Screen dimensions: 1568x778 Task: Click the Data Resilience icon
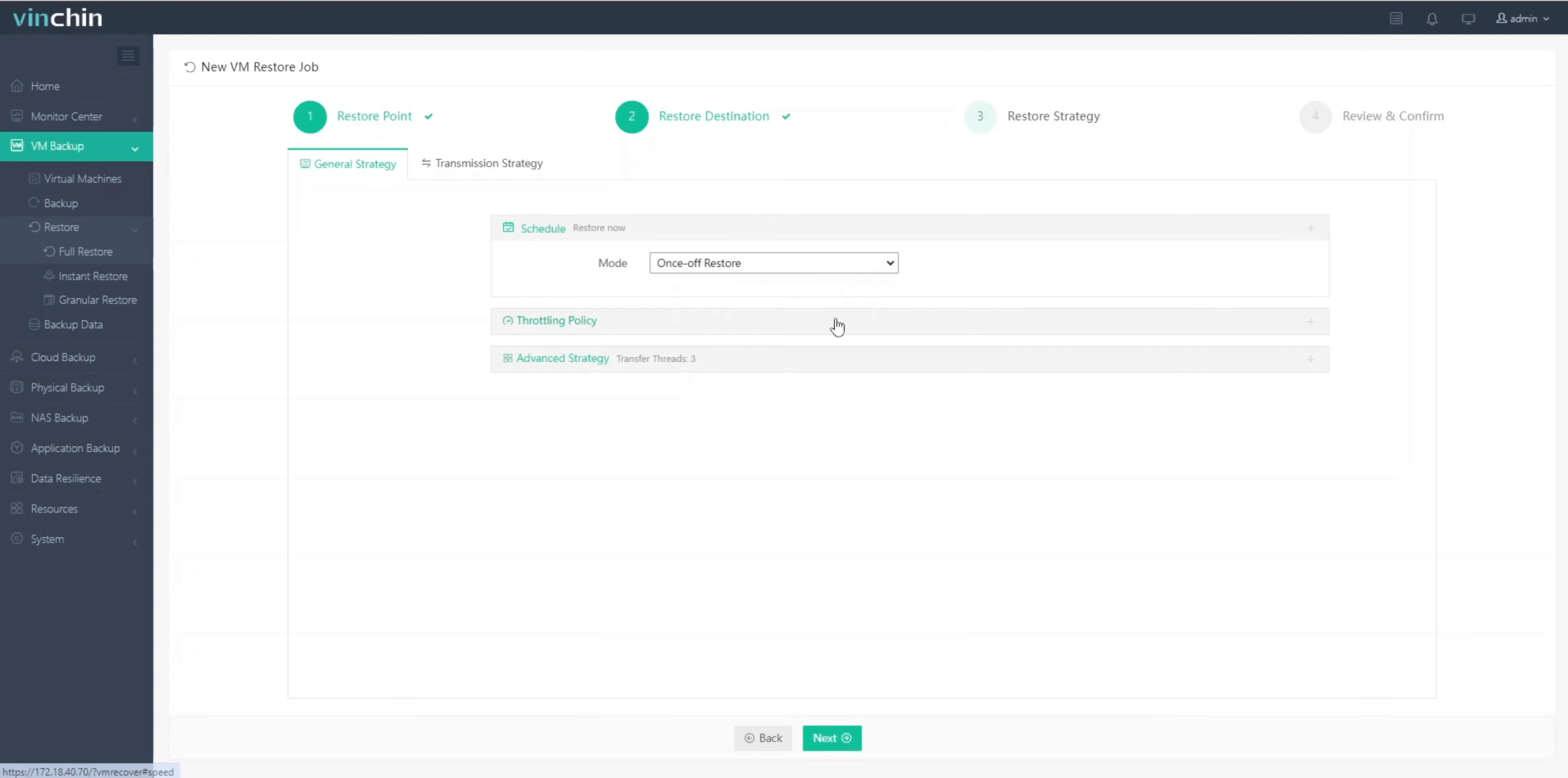(x=16, y=477)
